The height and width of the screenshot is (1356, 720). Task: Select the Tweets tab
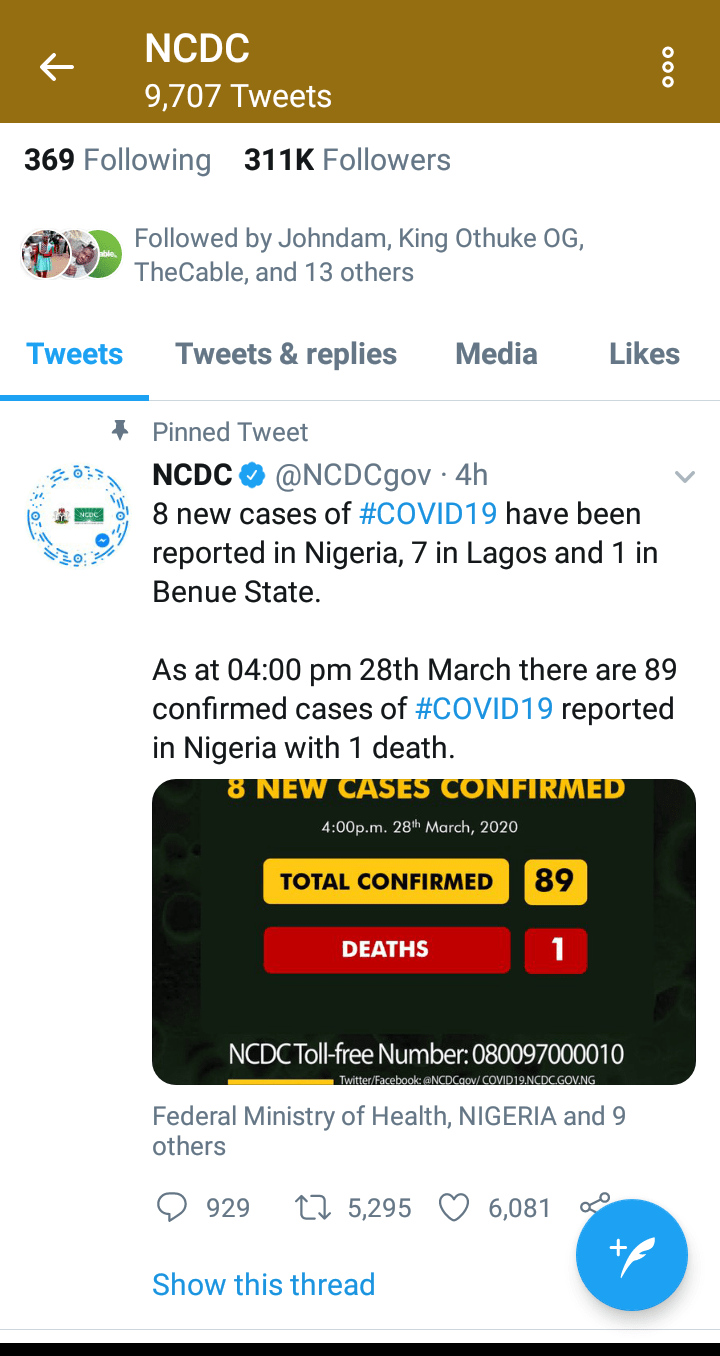(75, 354)
